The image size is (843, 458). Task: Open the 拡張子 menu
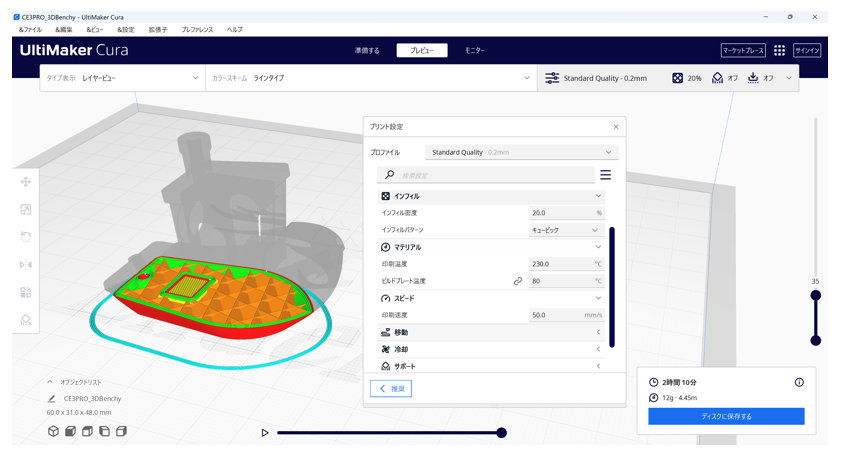pyautogui.click(x=158, y=30)
